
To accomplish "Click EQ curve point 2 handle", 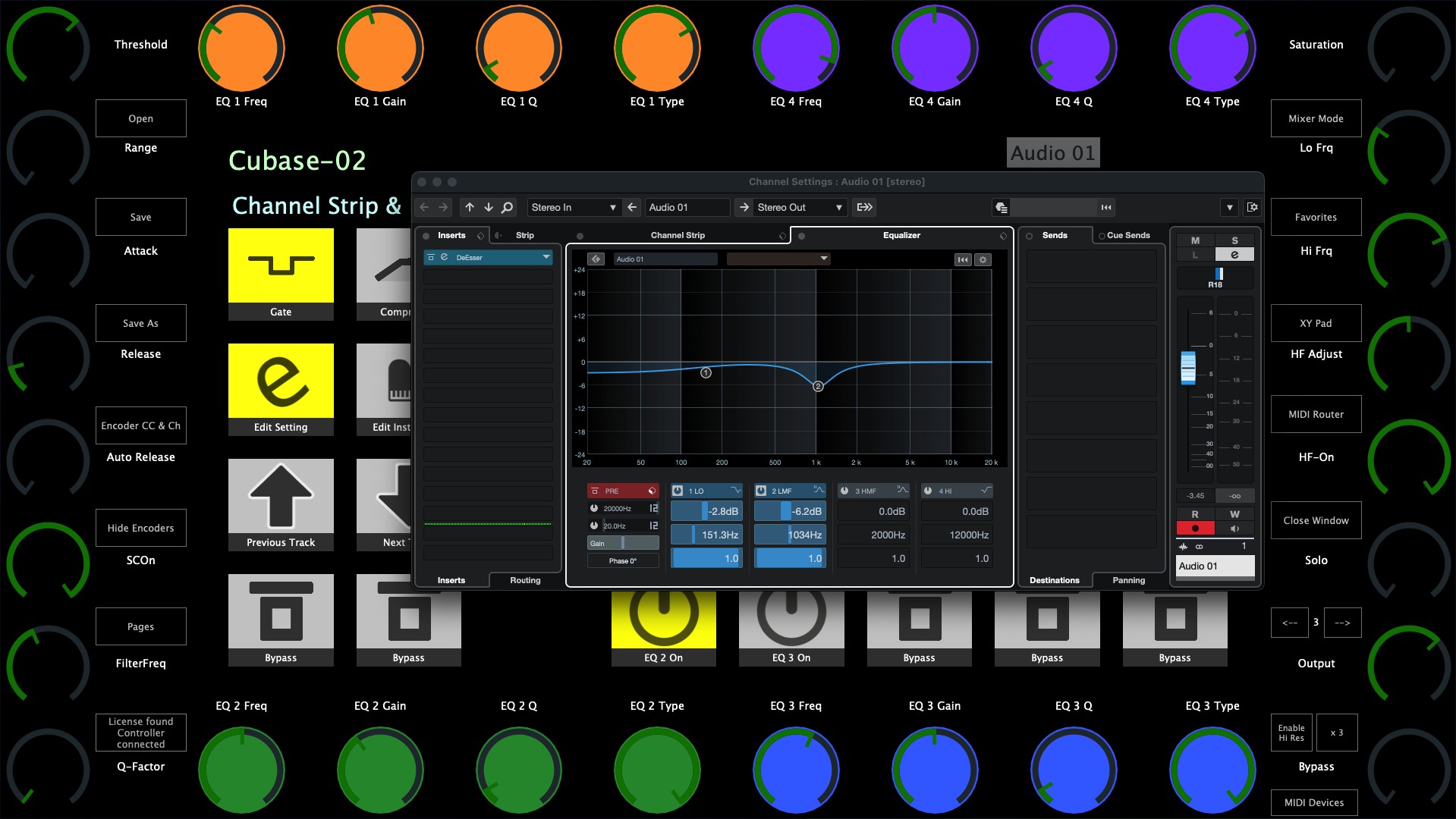I will tap(818, 386).
